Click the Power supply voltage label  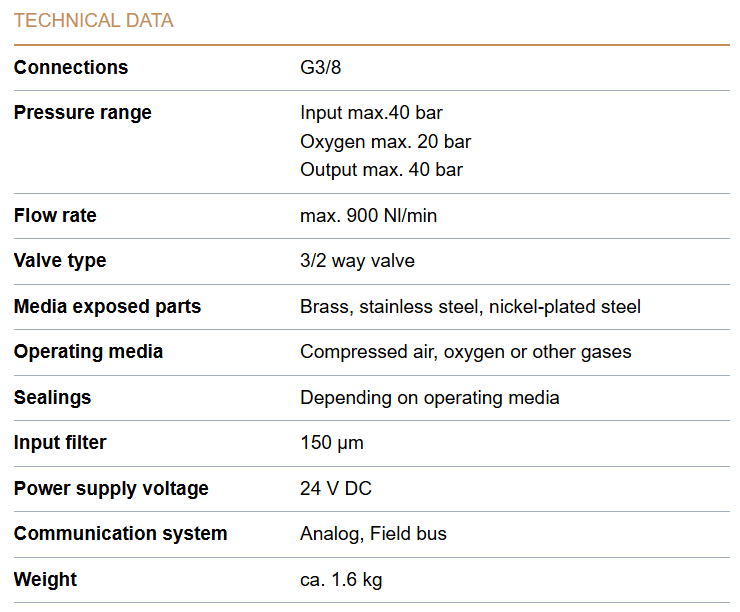[111, 489]
